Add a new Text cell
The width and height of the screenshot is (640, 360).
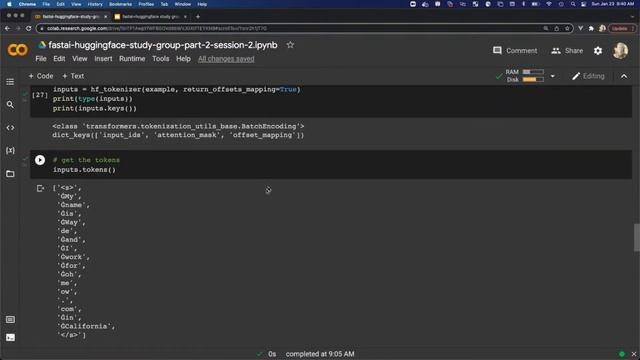click(x=73, y=76)
